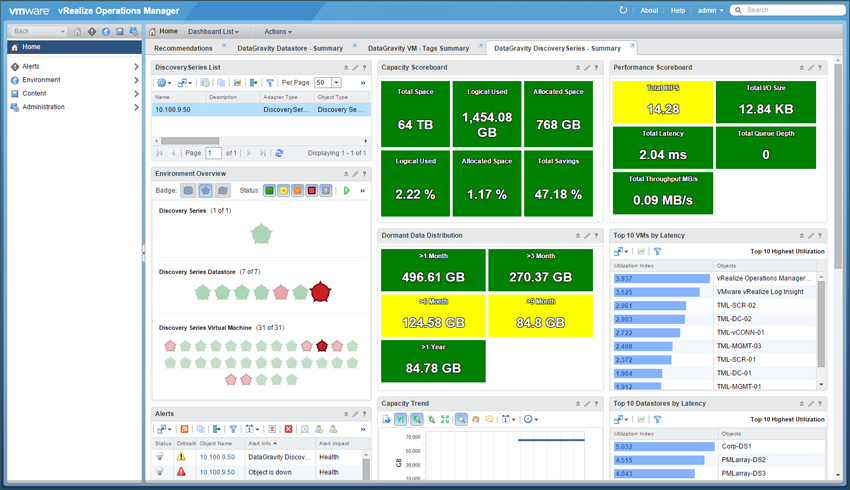Select Home in the left navigation
Viewport: 850px width, 490px height.
tap(75, 47)
